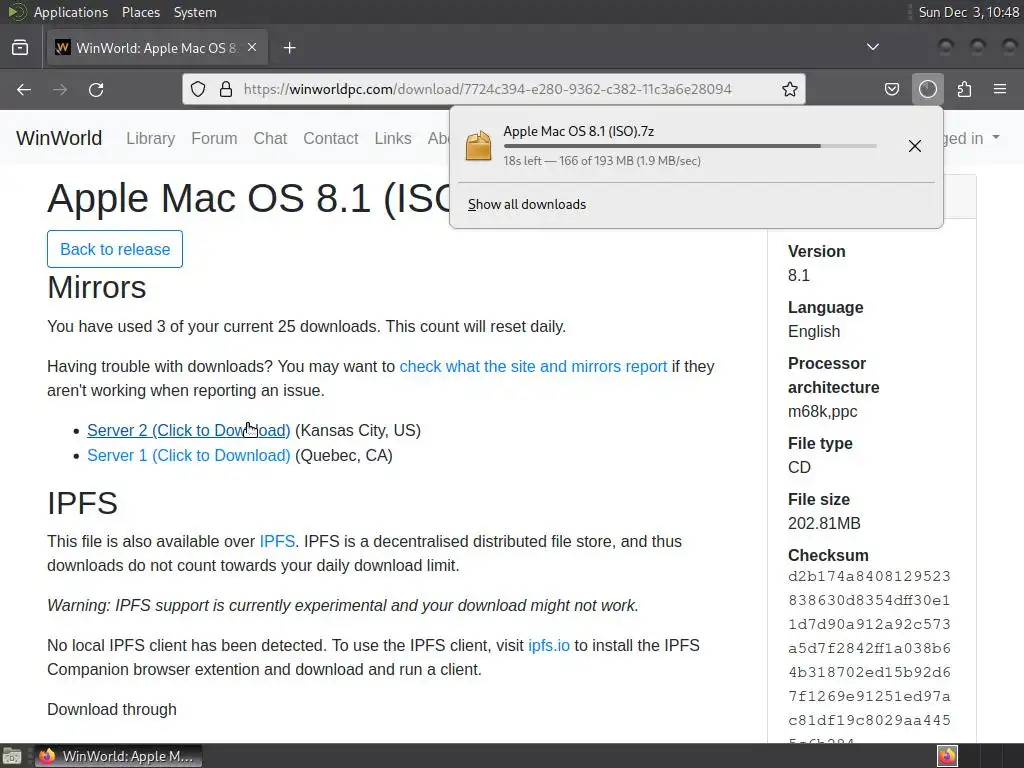
Task: Open the Firefox View icon
Action: point(20,48)
